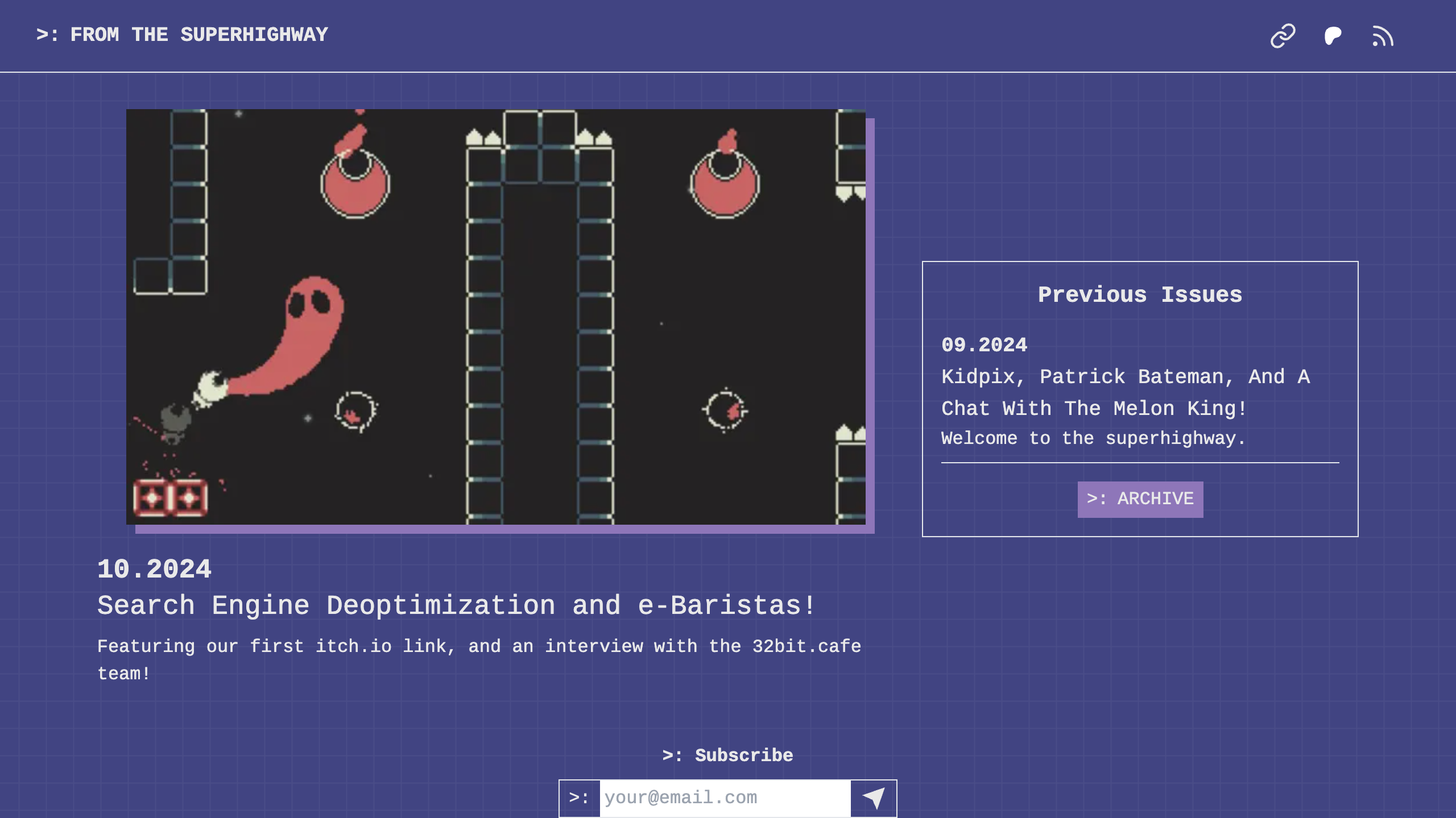
Task: Click the '>: Subscribe' heading
Action: click(727, 755)
